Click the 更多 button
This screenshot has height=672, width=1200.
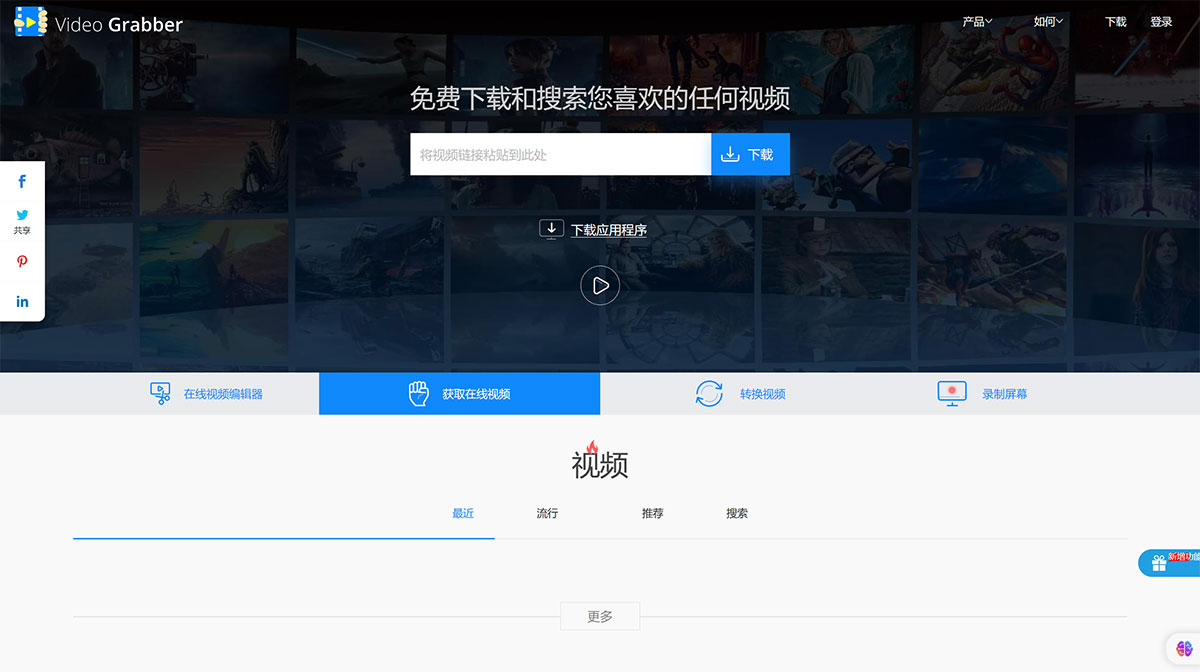[600, 616]
